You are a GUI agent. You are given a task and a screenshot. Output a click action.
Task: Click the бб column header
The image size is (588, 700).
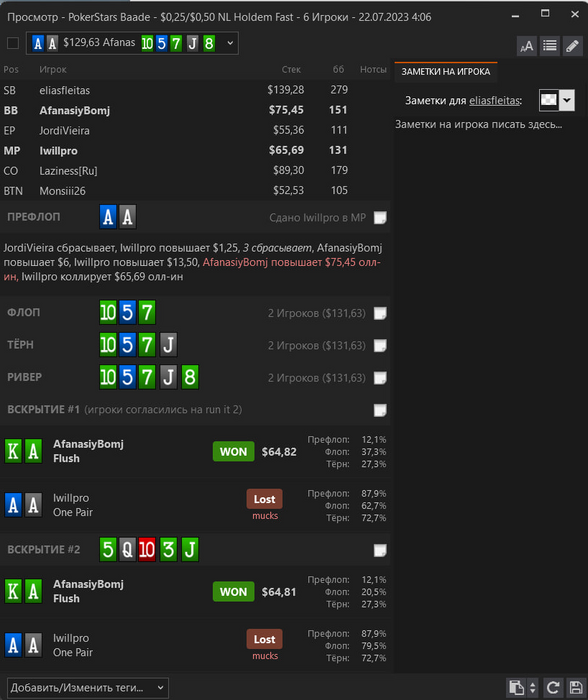338,69
